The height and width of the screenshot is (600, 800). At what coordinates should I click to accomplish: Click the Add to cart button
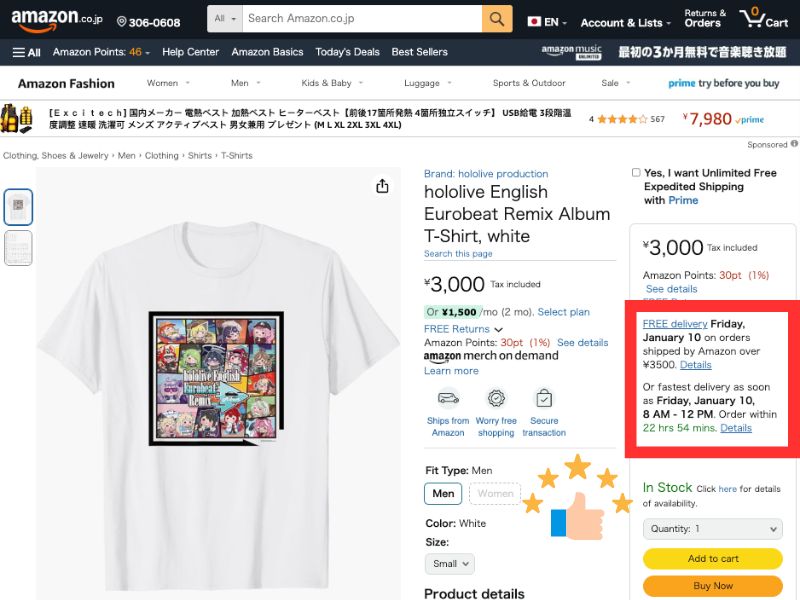coord(712,559)
